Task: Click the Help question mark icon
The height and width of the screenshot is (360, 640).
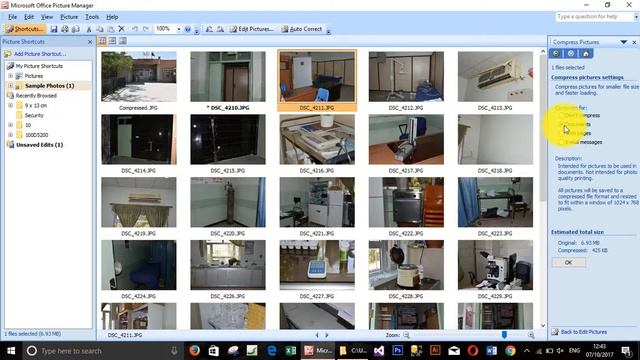Action: tap(188, 29)
